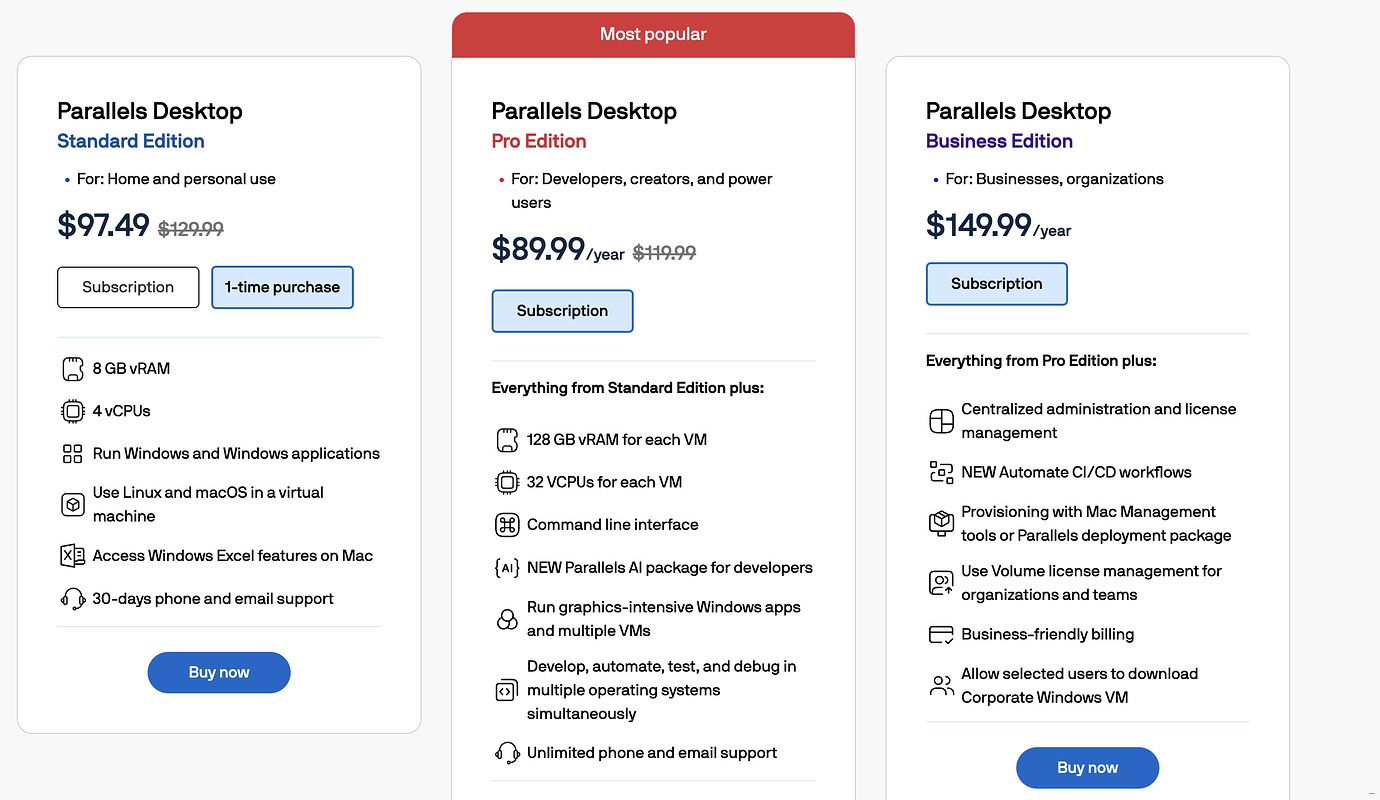The height and width of the screenshot is (800, 1380).
Task: Click the Volume license management icon
Action: [941, 583]
